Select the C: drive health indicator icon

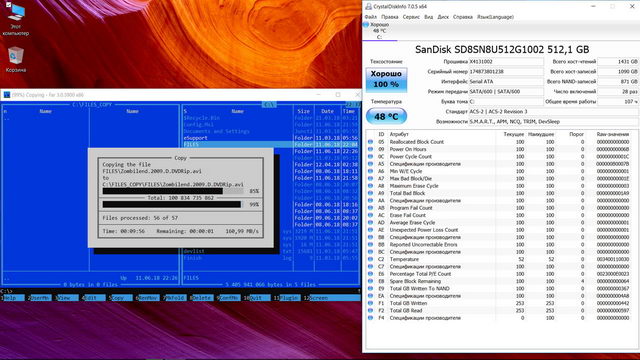pos(366,25)
